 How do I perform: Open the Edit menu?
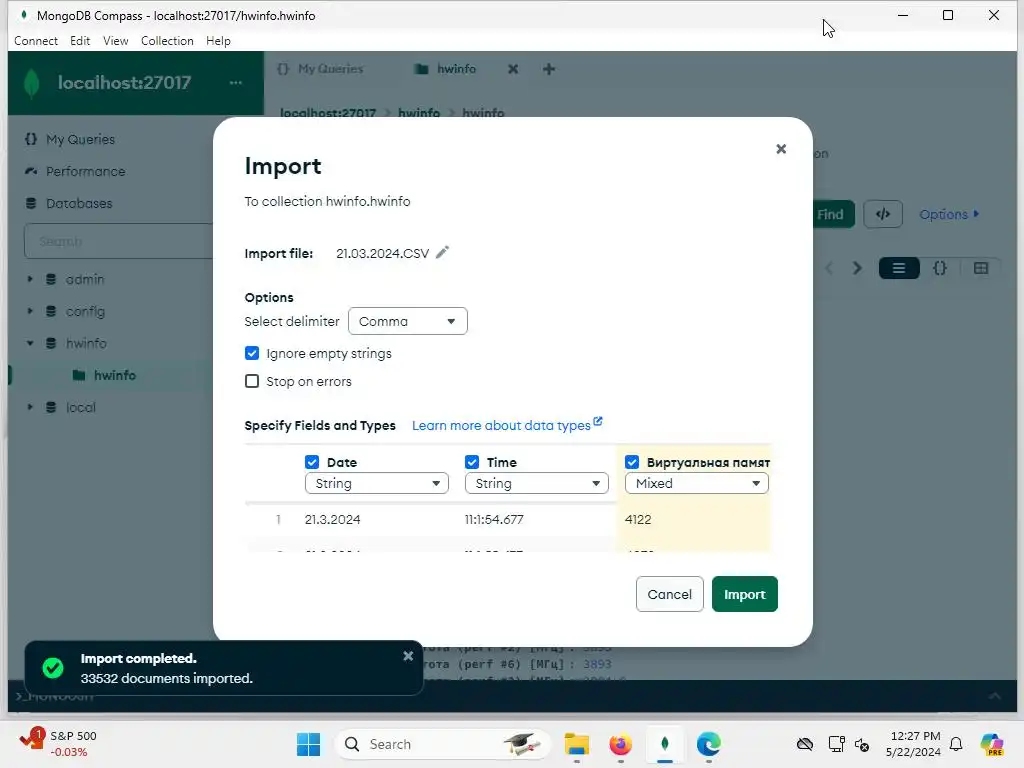pos(80,40)
